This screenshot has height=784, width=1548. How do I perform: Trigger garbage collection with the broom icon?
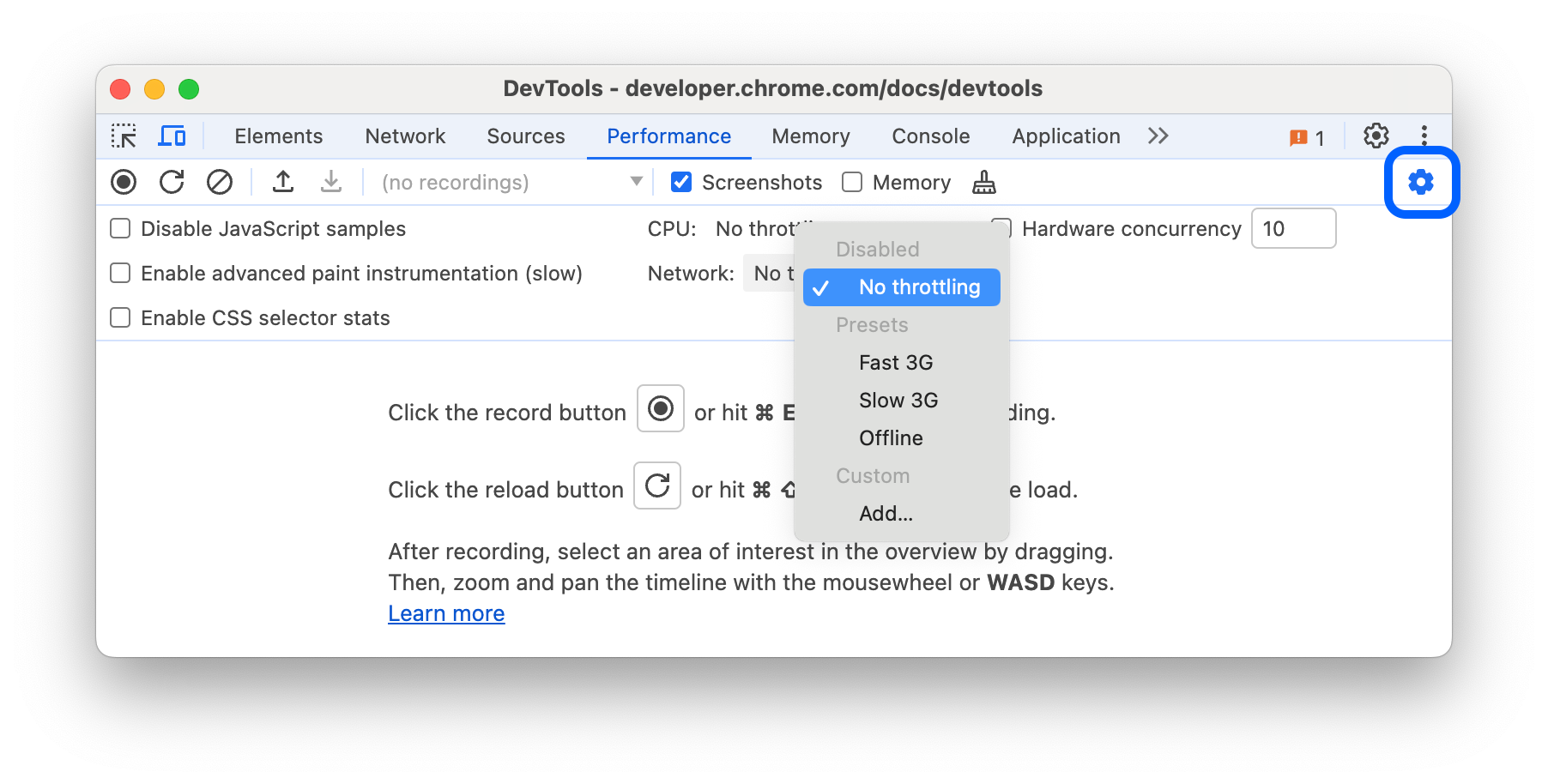983,182
